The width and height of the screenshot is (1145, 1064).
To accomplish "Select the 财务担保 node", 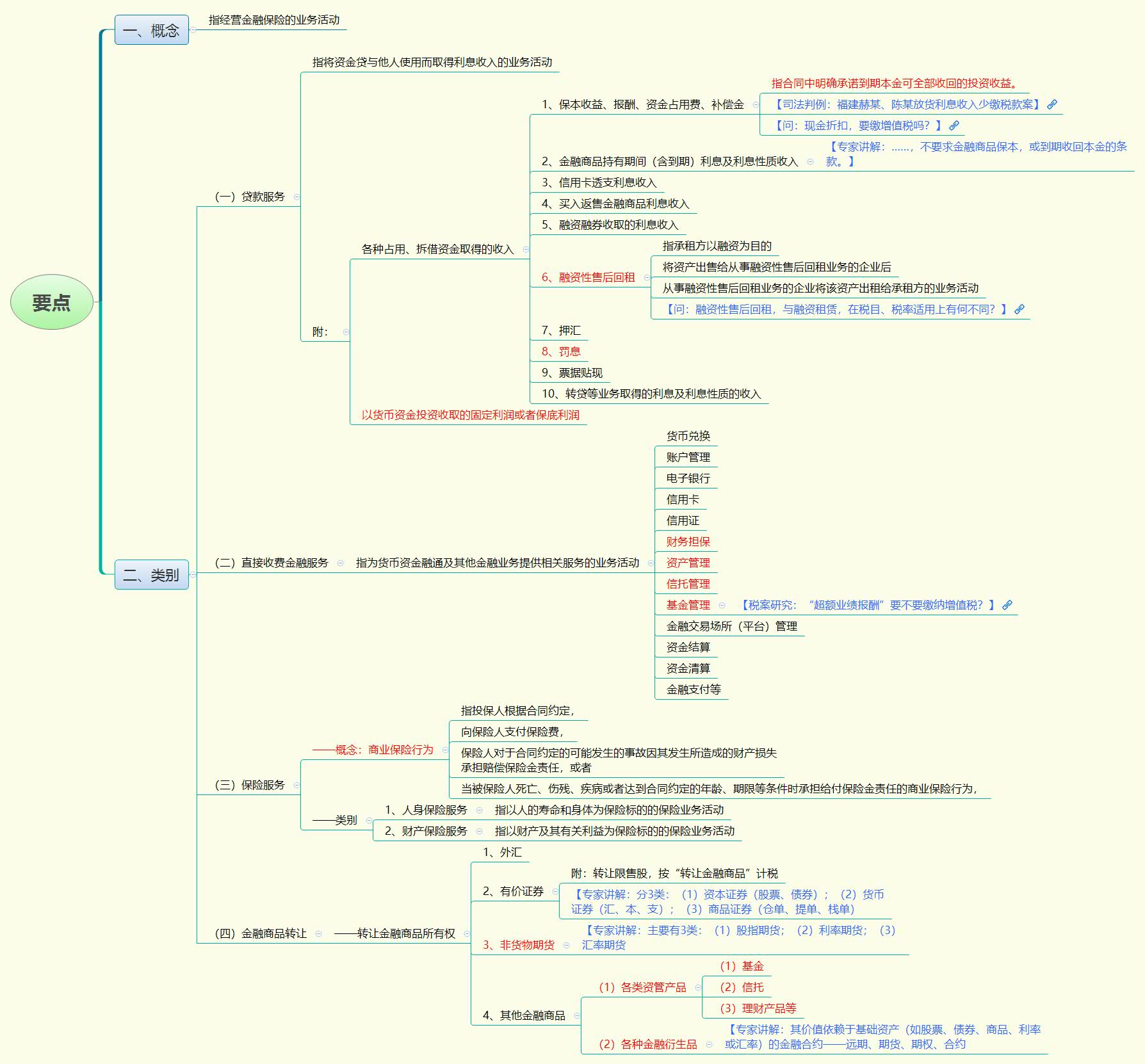I will click(688, 542).
